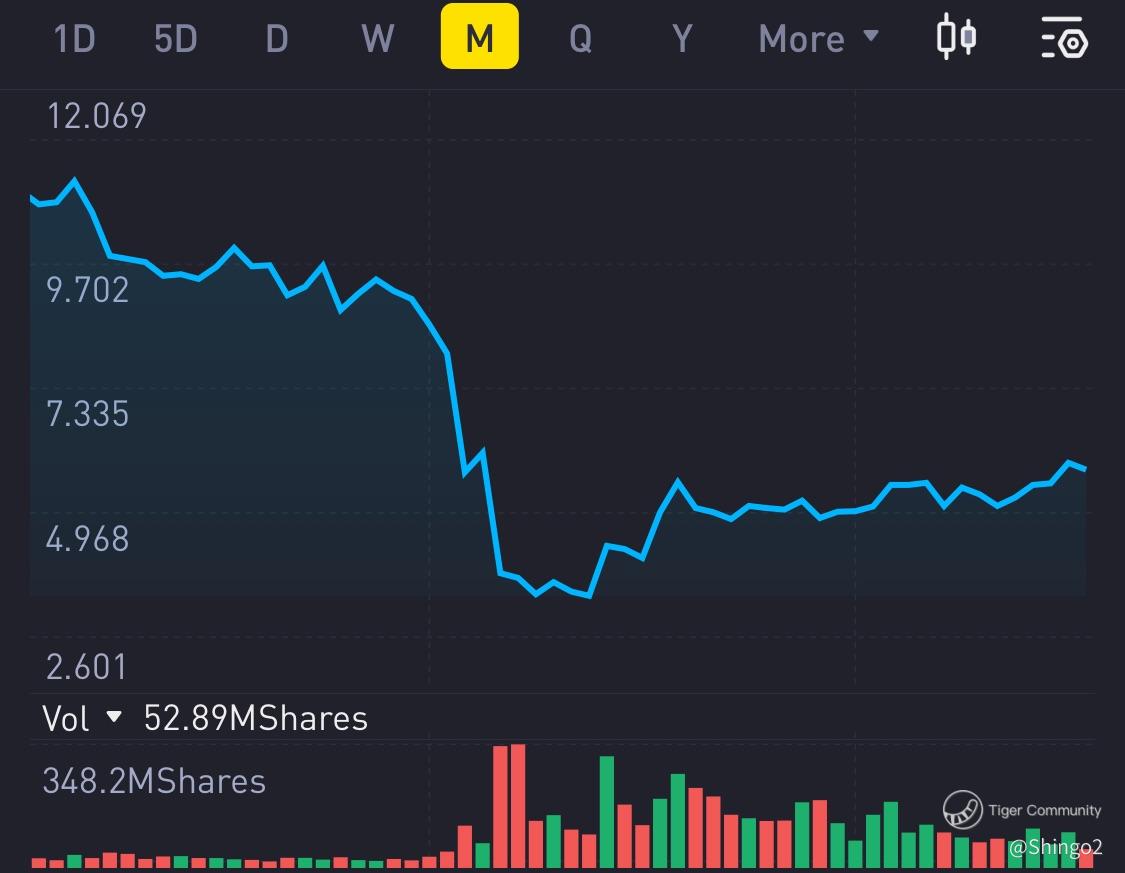This screenshot has height=873, width=1125.
Task: Click the tallest red volume bar
Action: (517, 806)
